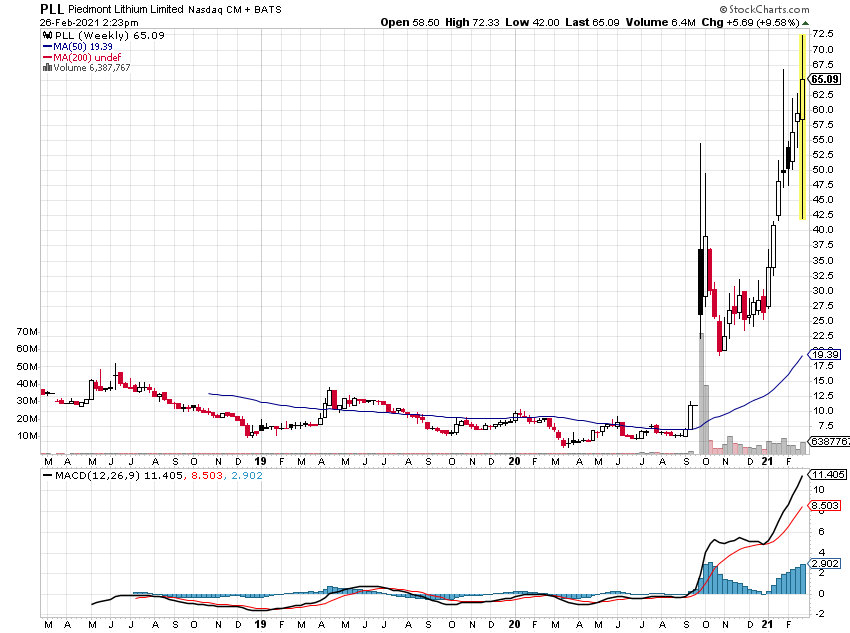Click the 8.503 signal line axis tag

[825, 505]
